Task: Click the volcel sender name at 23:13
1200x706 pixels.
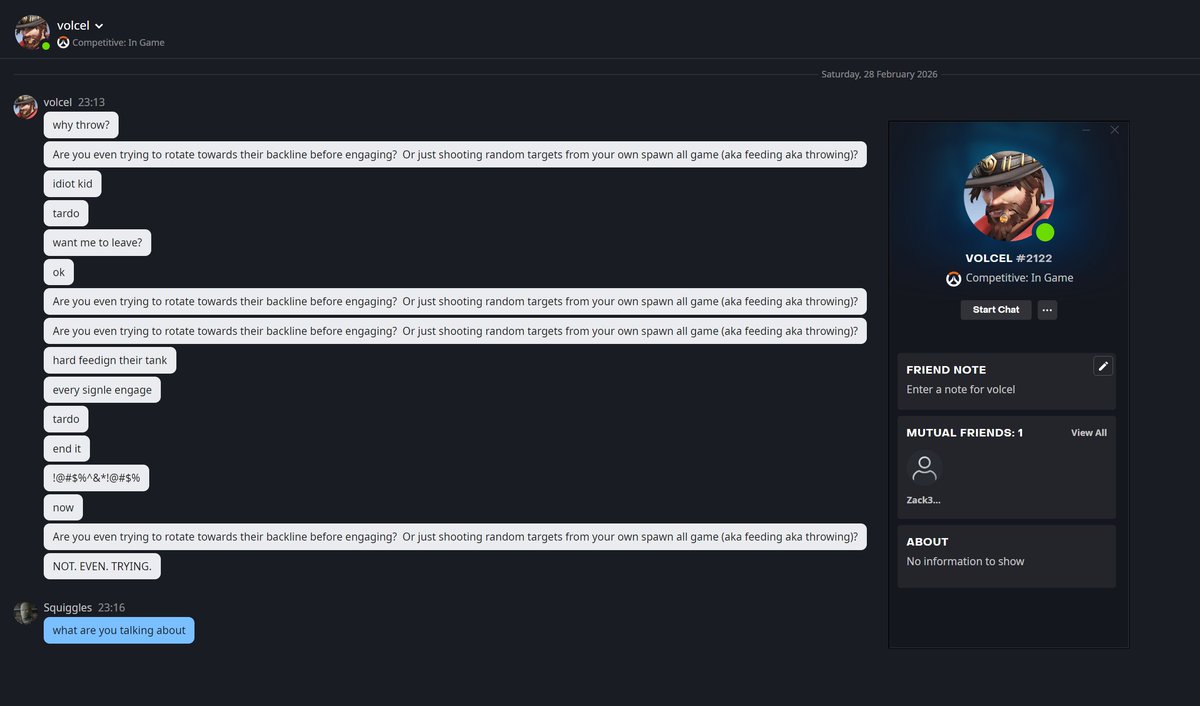Action: [x=57, y=102]
